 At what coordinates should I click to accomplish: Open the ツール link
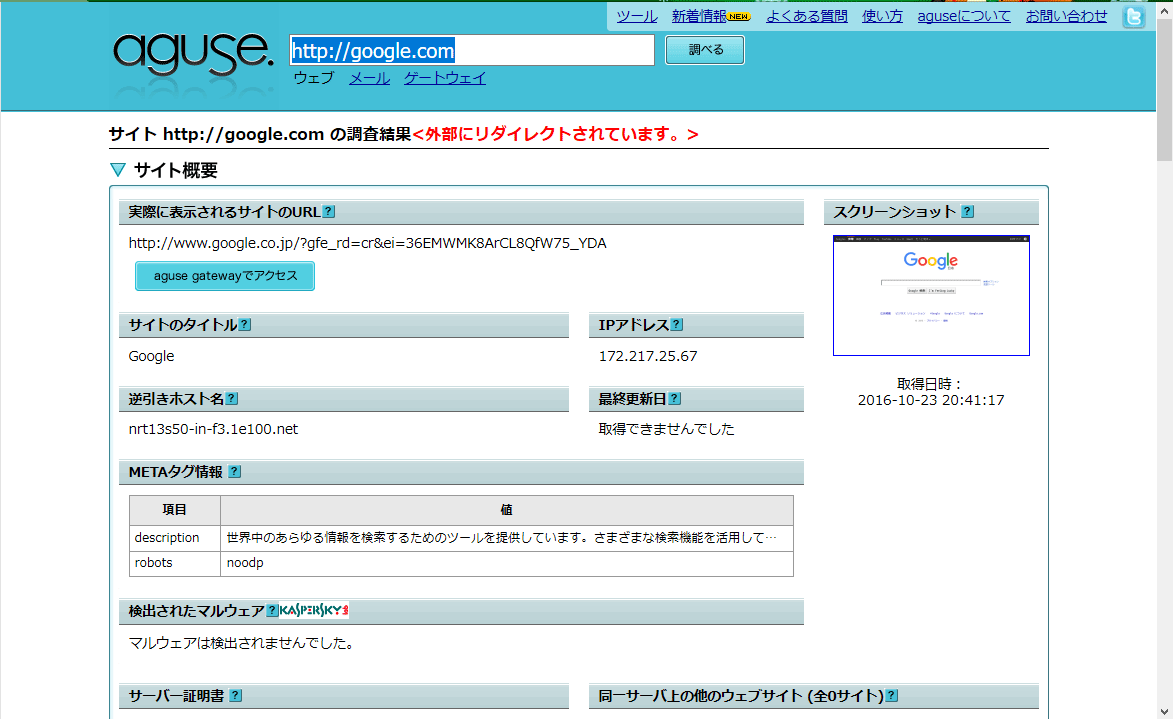coord(637,16)
